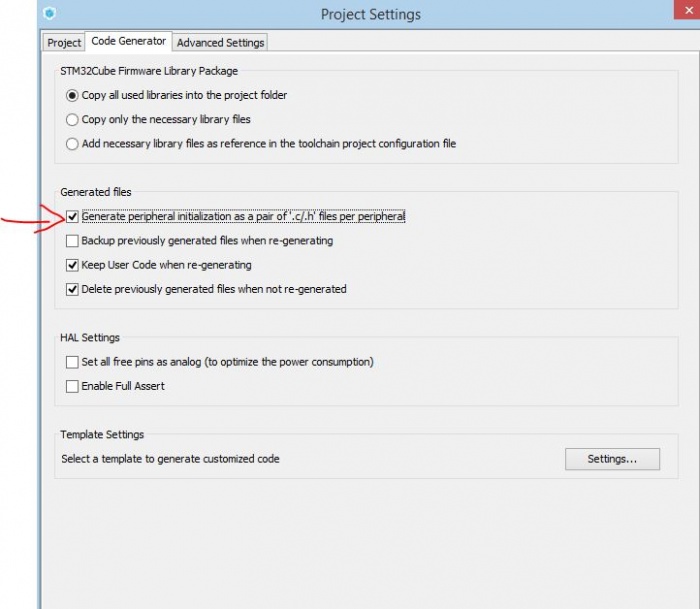Click the STM32CubeMX app icon in title bar

click(50, 13)
